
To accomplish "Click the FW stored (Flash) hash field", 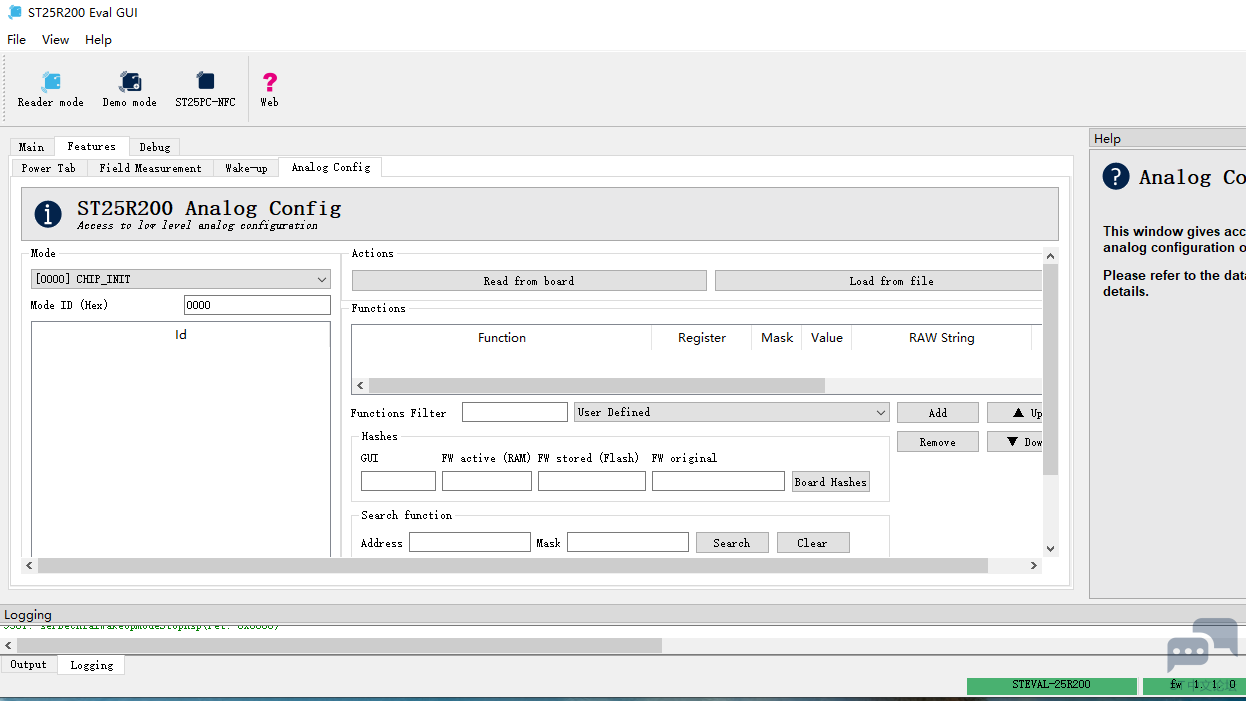I will pos(592,481).
